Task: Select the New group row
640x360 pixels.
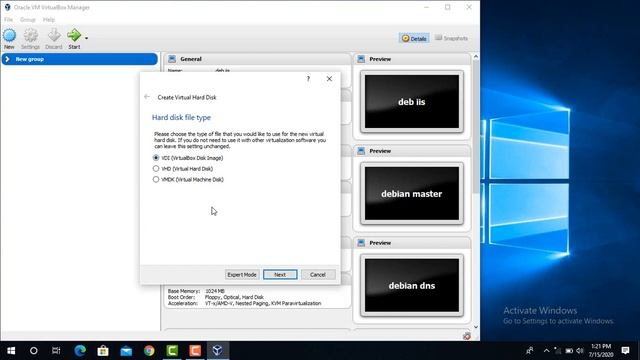Action: point(80,59)
